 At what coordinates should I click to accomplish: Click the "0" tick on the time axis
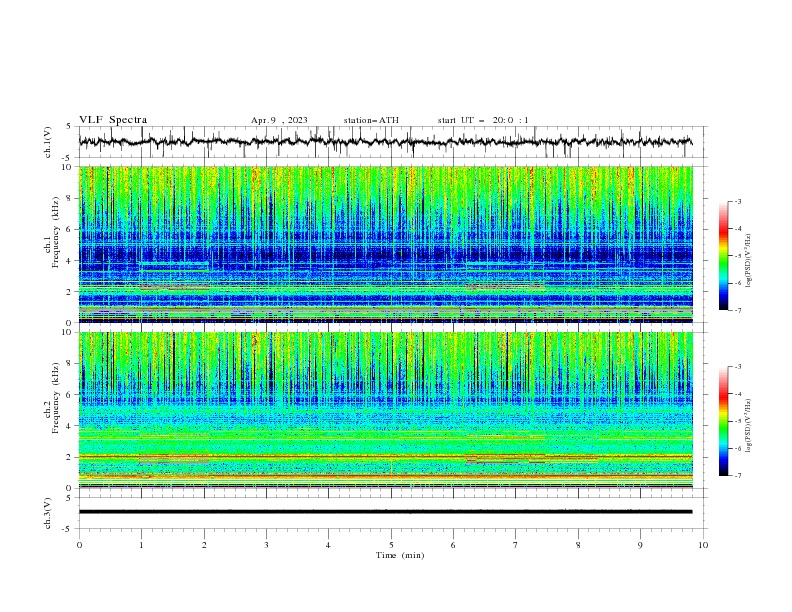pos(79,545)
